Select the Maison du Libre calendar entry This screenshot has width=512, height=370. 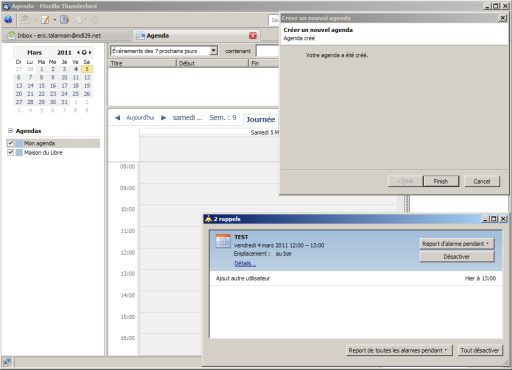tap(53, 153)
